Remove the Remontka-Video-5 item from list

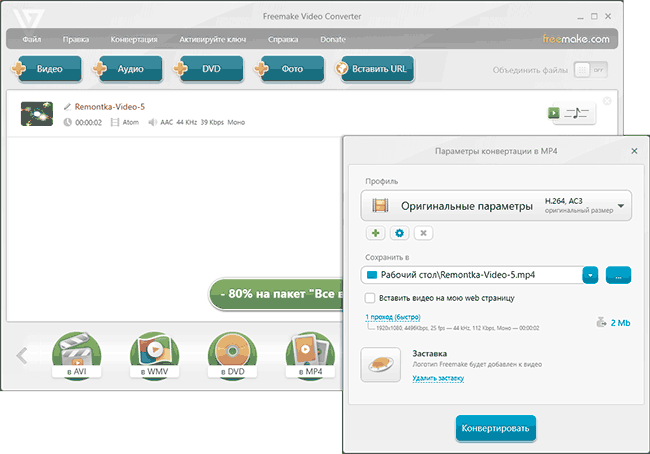click(x=607, y=101)
